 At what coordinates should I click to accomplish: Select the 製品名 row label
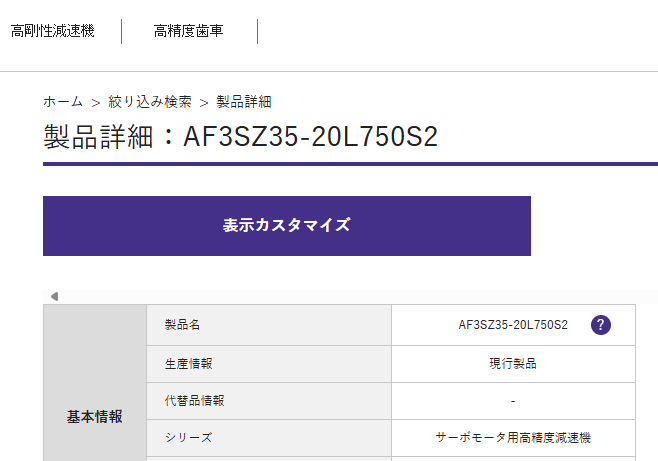[183, 325]
